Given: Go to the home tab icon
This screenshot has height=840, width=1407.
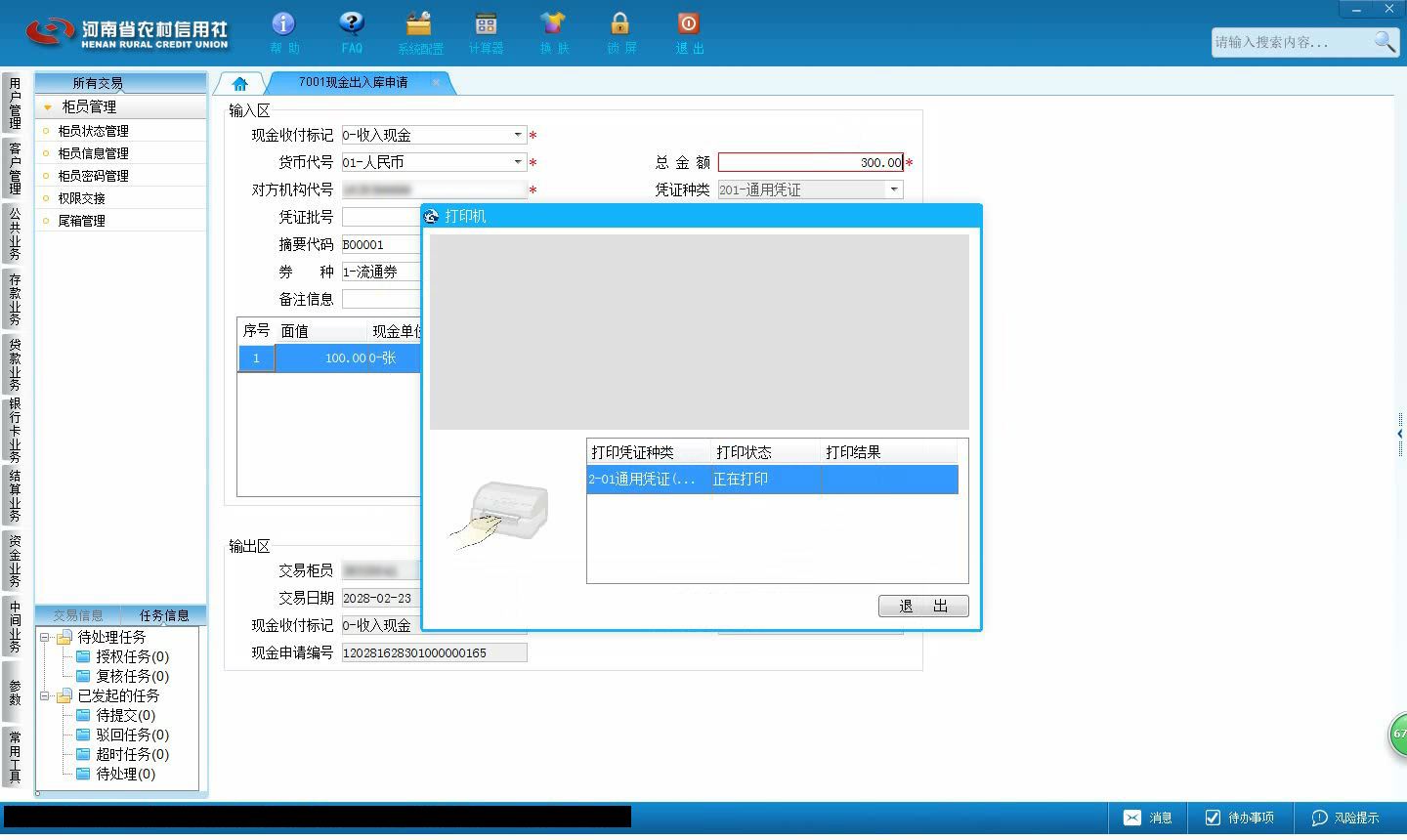Looking at the screenshot, I should point(240,83).
